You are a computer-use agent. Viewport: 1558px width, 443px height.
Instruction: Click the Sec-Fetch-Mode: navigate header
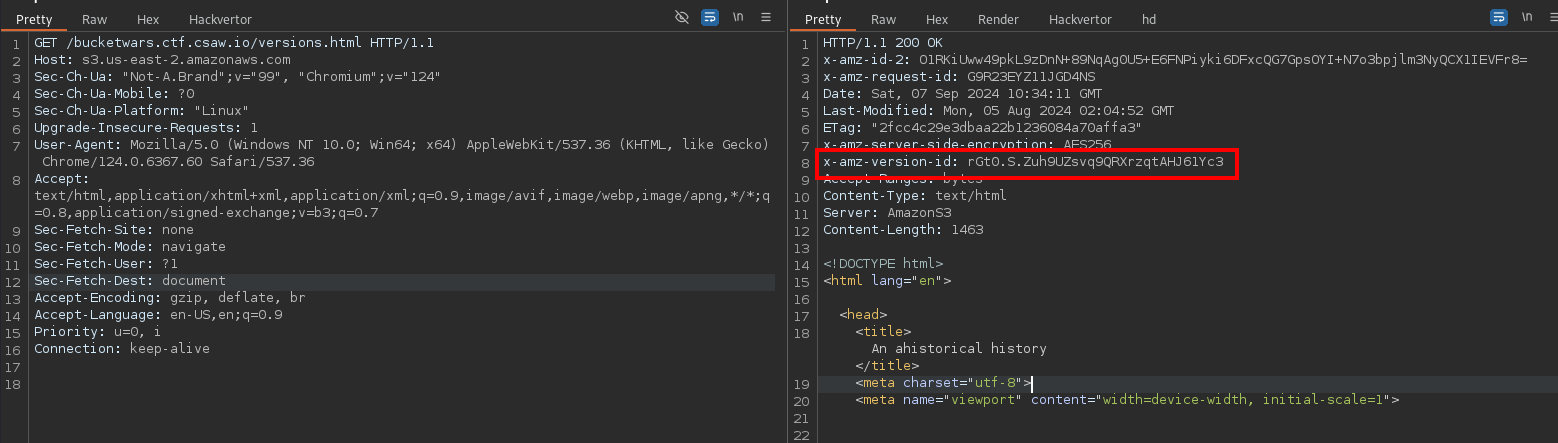pyautogui.click(x=130, y=247)
